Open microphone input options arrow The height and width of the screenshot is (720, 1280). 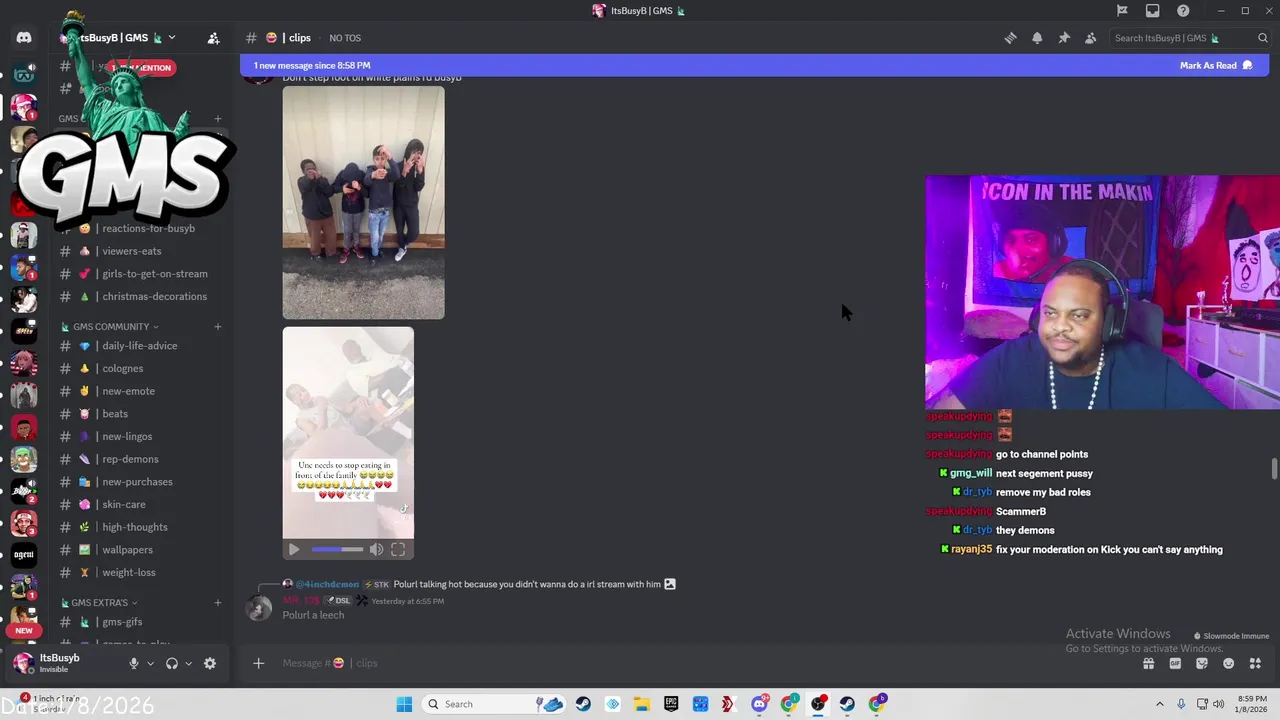coord(151,663)
